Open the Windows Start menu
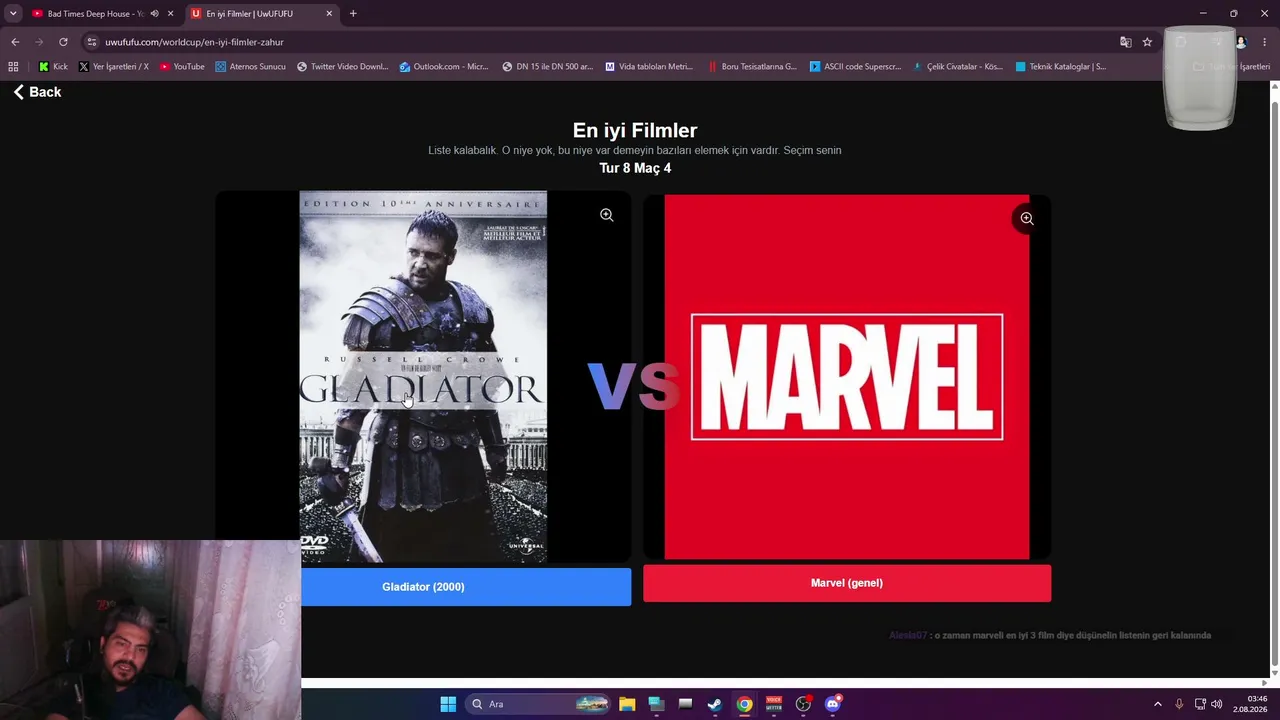This screenshot has height=720, width=1280. (448, 704)
